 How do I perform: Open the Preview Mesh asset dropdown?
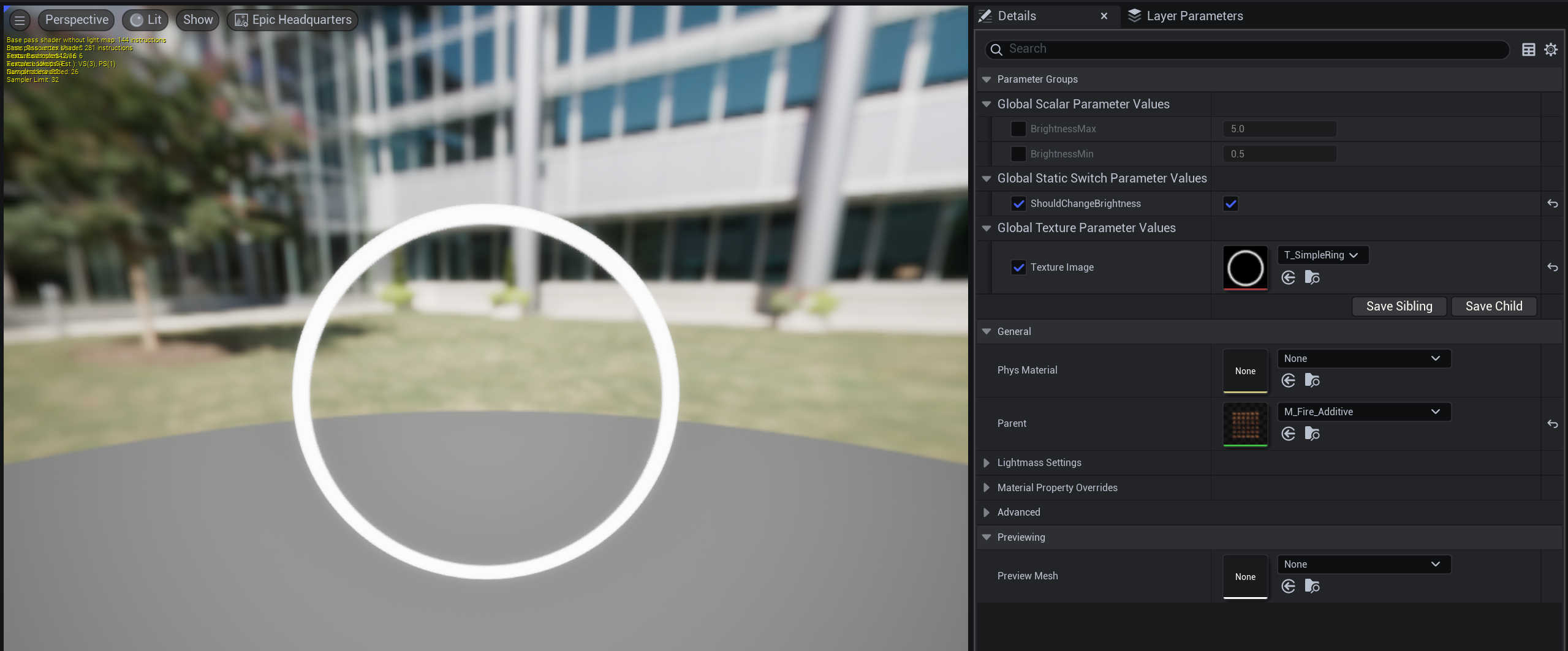[1363, 565]
